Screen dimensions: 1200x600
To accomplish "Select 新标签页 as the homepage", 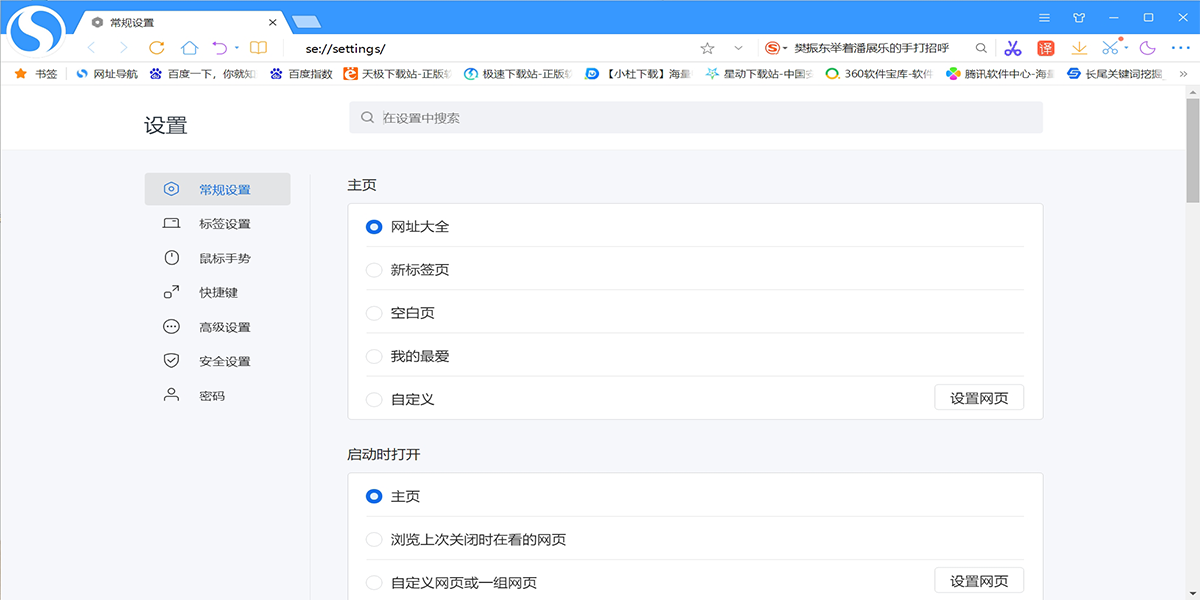I will point(374,270).
